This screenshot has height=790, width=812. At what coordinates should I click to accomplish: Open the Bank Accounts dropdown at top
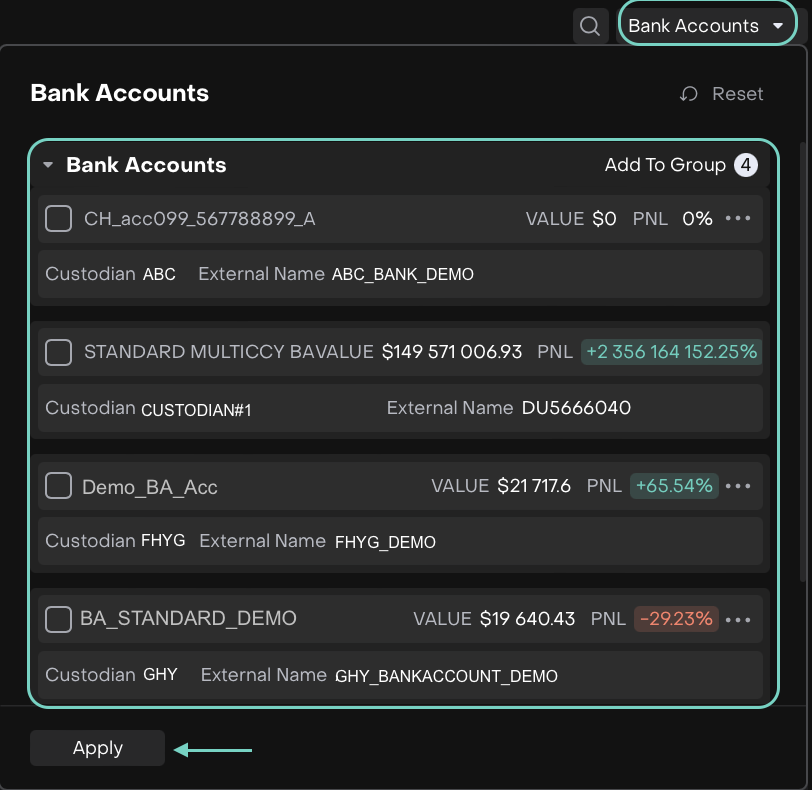[x=706, y=26]
